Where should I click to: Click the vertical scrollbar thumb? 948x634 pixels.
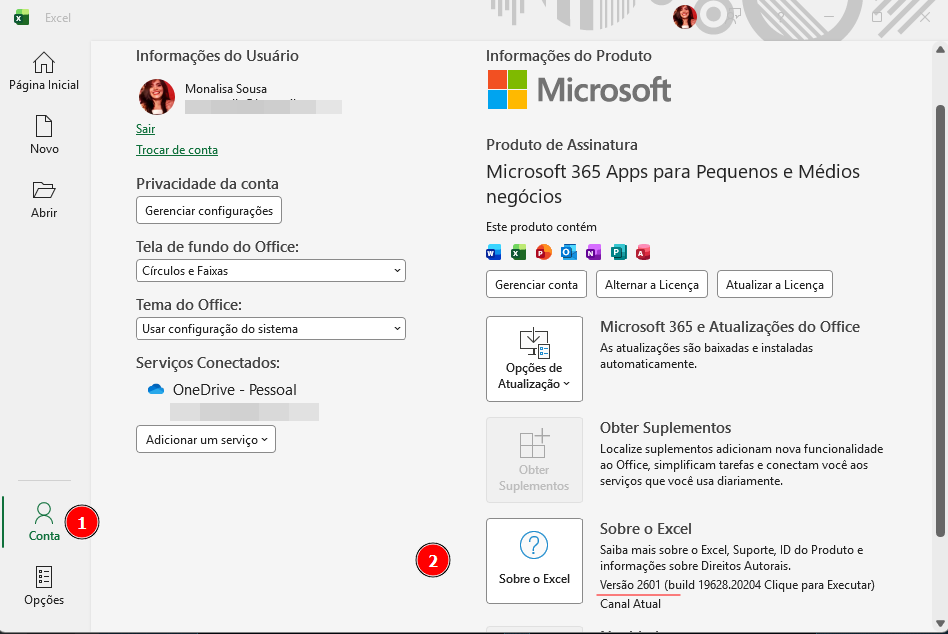[x=940, y=320]
